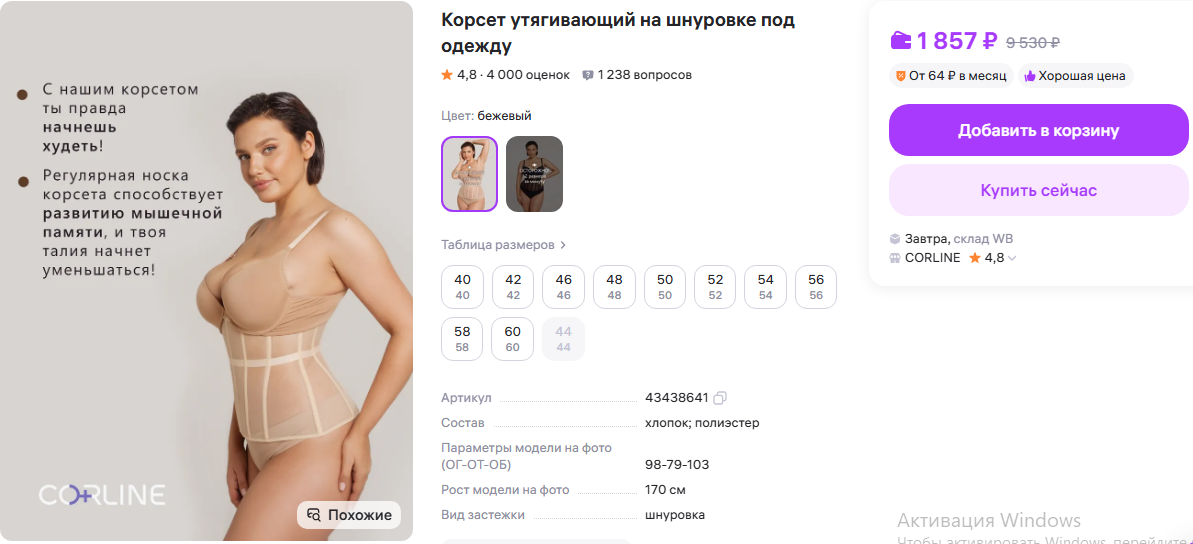This screenshot has width=1193, height=544.
Task: Select size 60
Action: pos(512,339)
